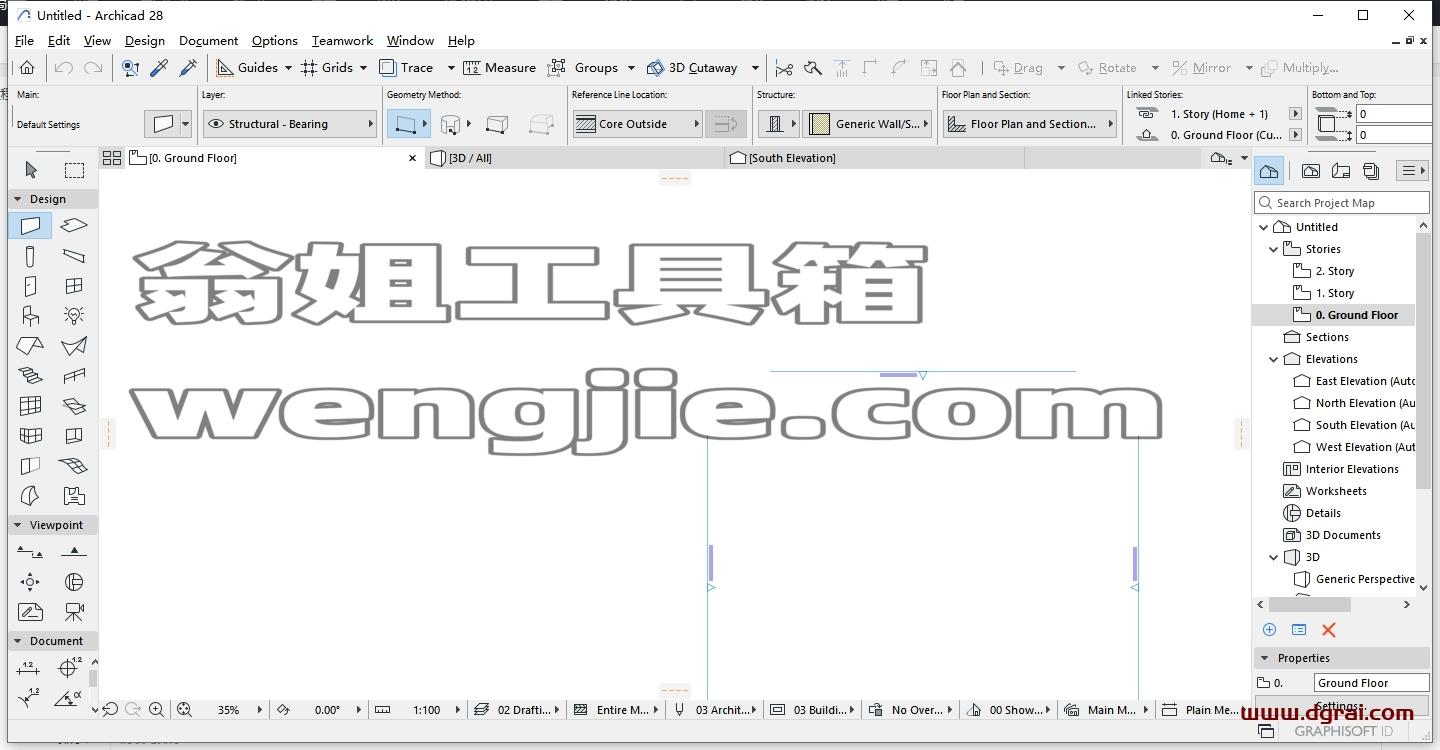Click the Split scissors icon
1440x750 pixels.
point(784,68)
